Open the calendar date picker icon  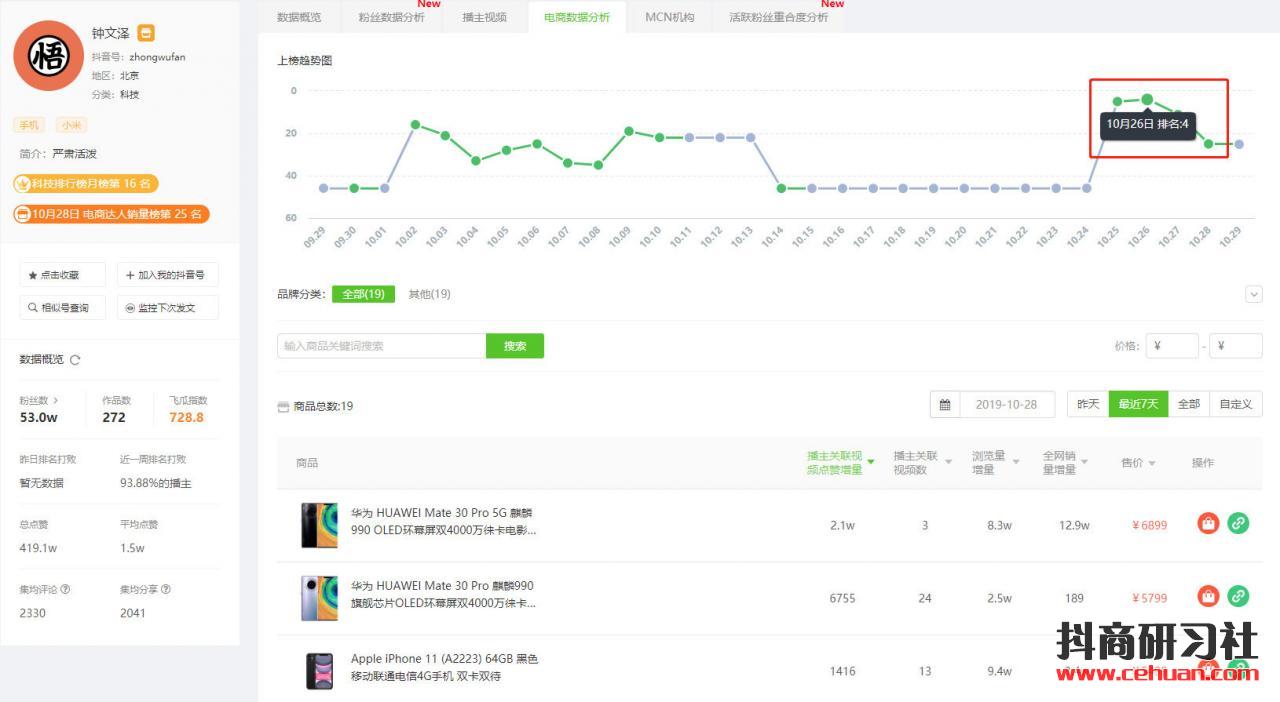coord(945,404)
